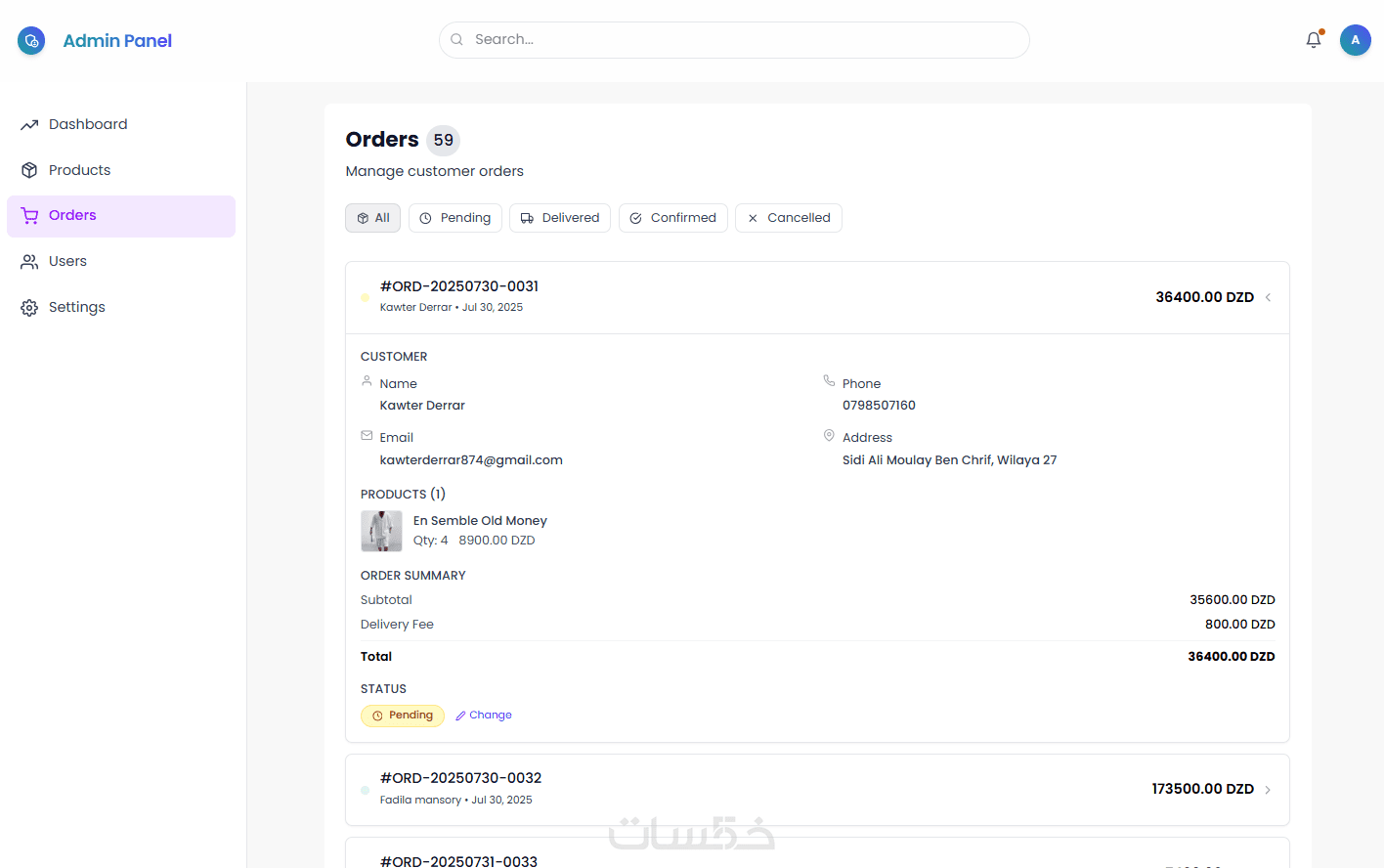The height and width of the screenshot is (868, 1384).
Task: Click the Orders cart icon
Action: coord(29,216)
